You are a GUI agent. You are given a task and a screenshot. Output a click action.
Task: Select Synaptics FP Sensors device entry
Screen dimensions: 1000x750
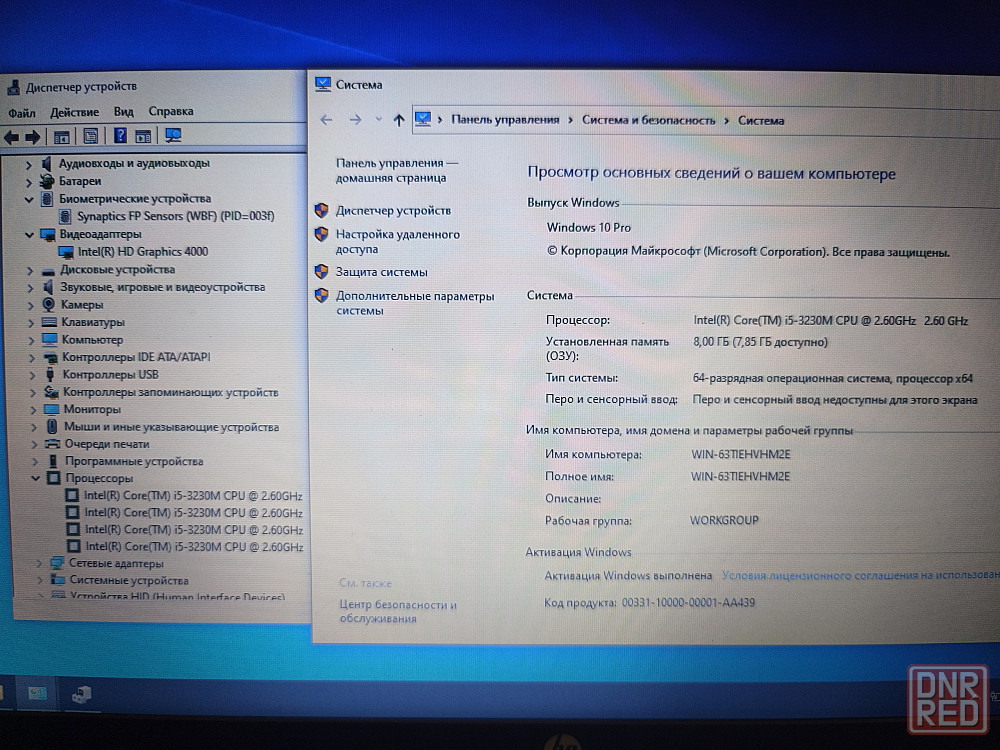(175, 216)
